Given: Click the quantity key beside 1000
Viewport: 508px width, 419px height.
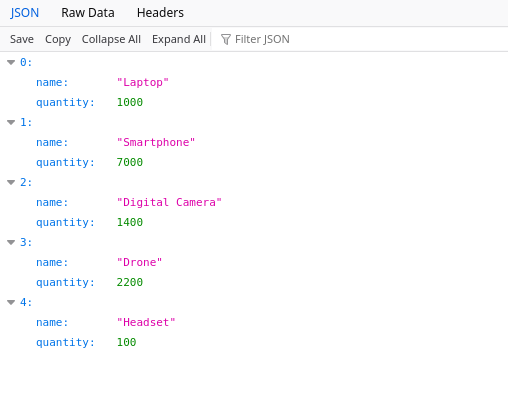Looking at the screenshot, I should [65, 102].
